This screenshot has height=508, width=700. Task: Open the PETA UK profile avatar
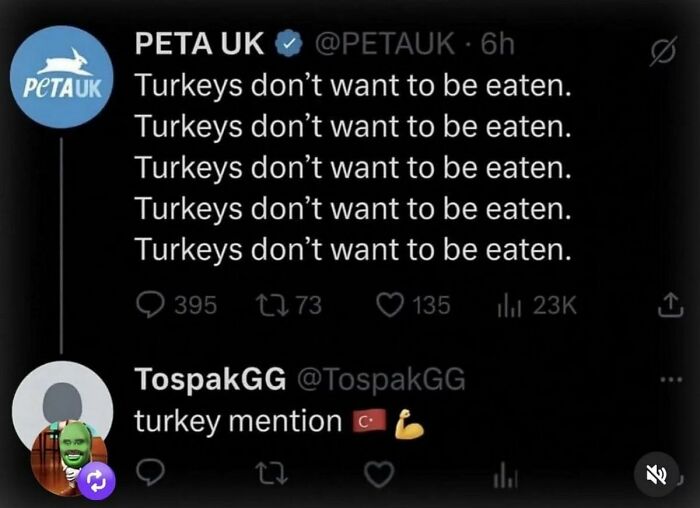[x=62, y=77]
